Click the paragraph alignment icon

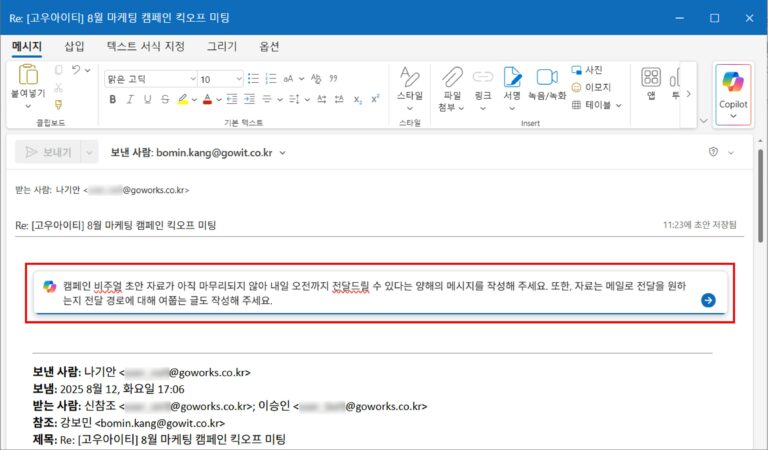(x=267, y=99)
